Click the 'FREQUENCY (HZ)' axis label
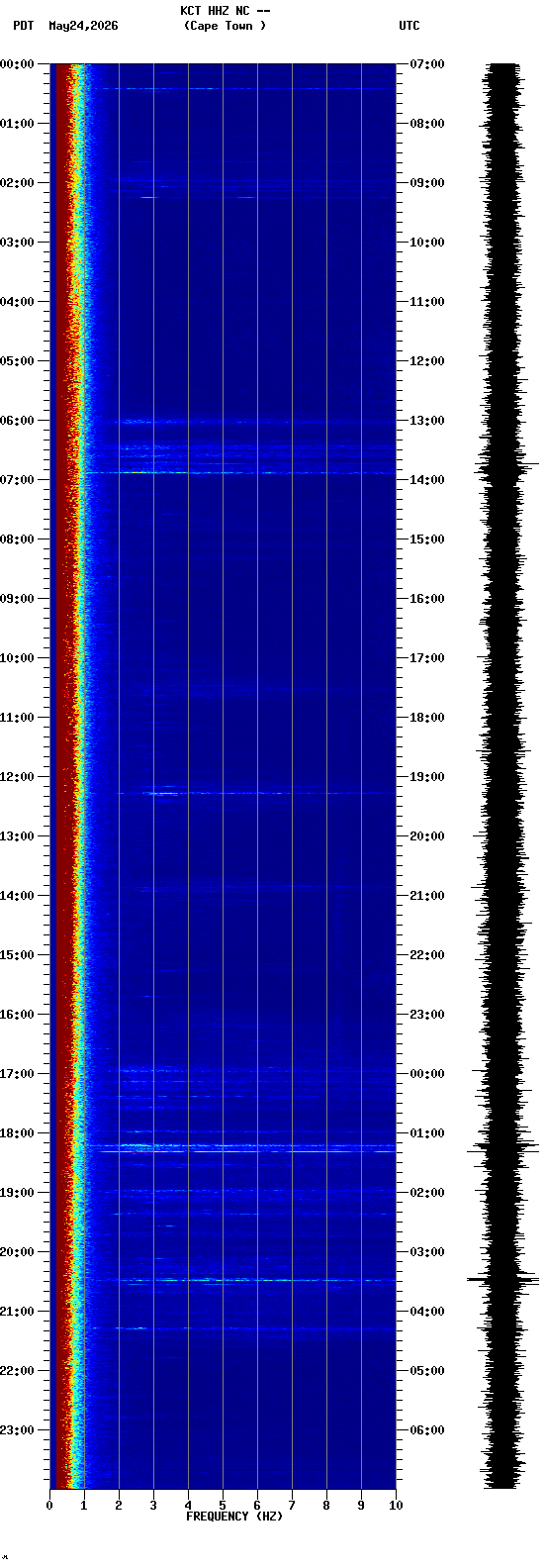The image size is (546, 1568). [234, 1517]
